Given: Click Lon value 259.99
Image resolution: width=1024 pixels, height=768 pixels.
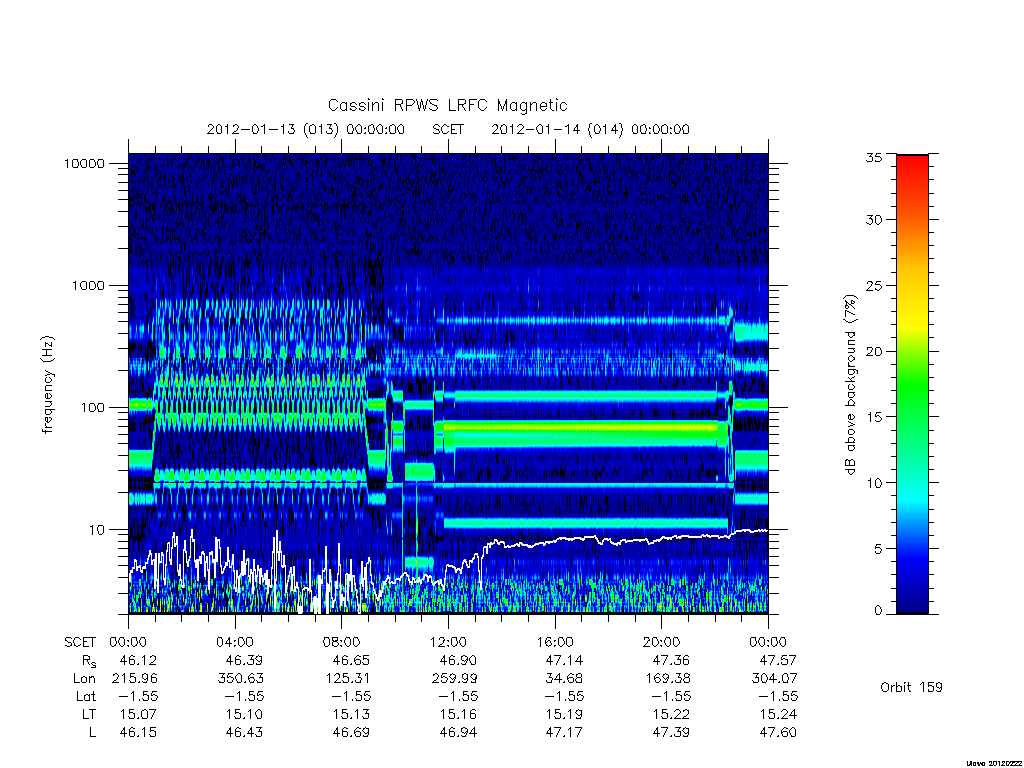Looking at the screenshot, I should pos(454,679).
